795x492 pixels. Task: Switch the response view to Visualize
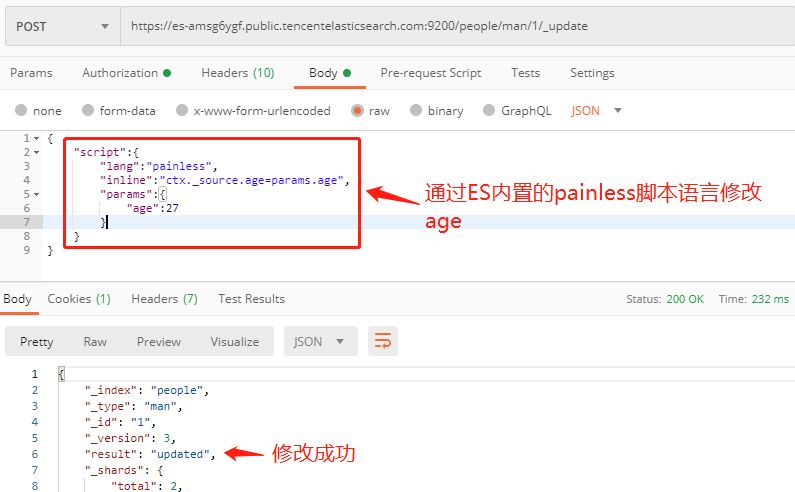235,342
